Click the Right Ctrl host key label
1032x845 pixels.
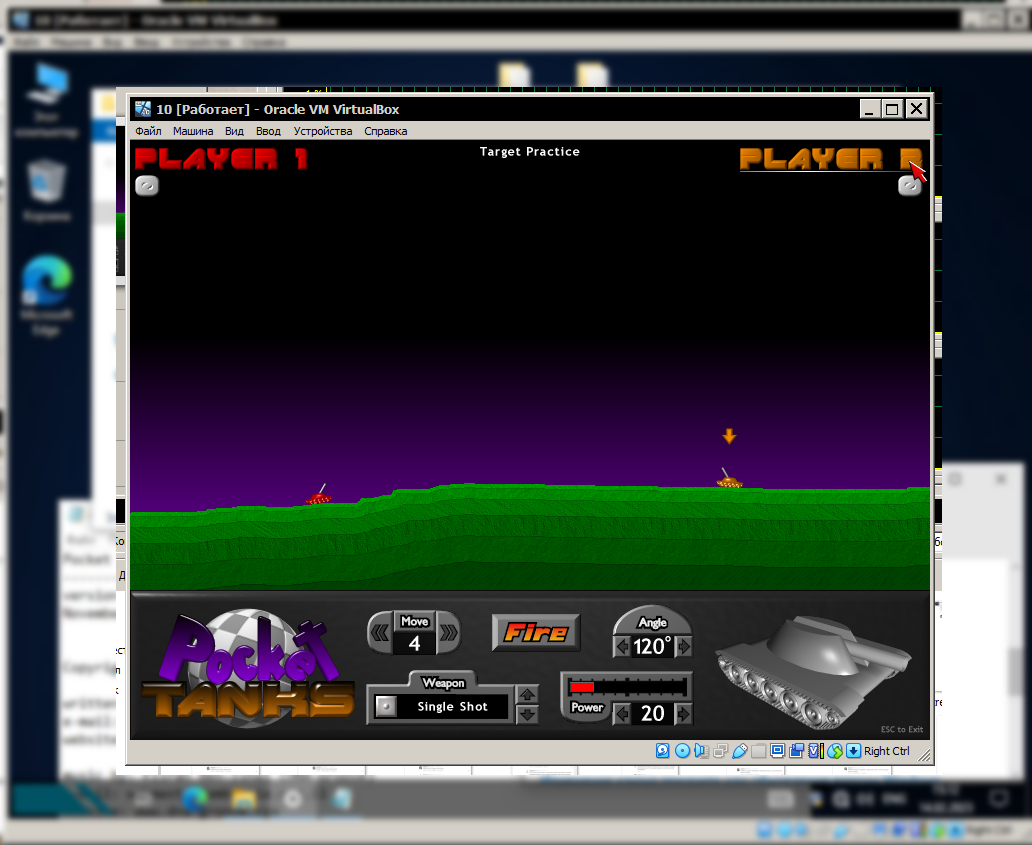coord(887,751)
